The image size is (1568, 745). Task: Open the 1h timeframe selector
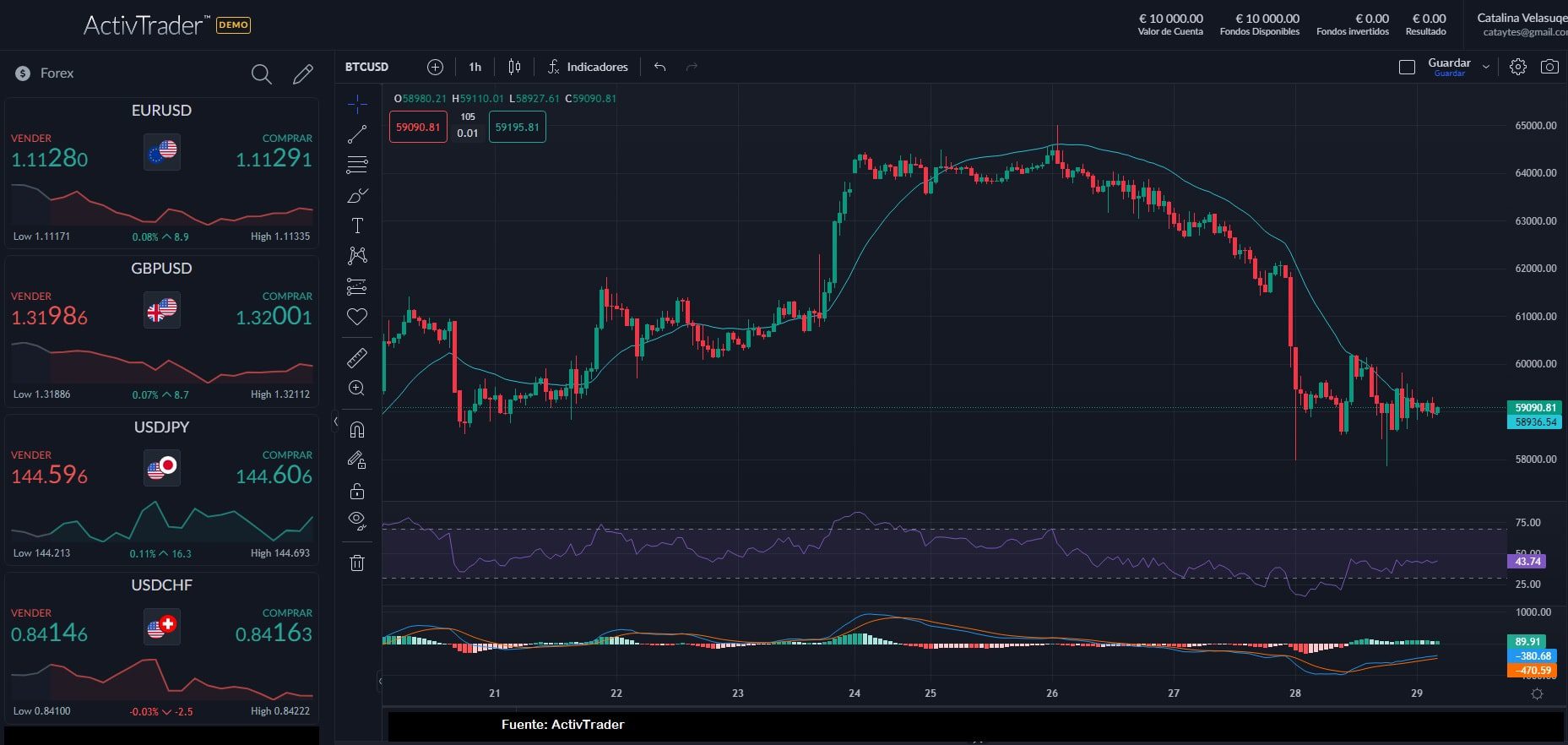[475, 67]
